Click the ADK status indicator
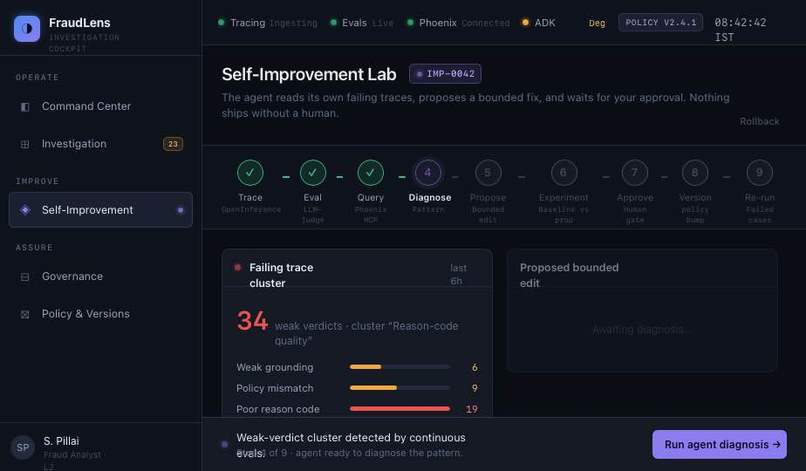The image size is (806, 471). (538, 23)
